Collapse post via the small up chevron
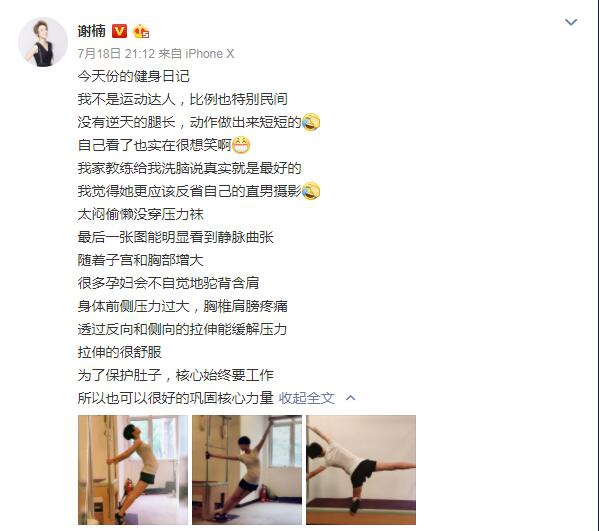 pos(350,398)
